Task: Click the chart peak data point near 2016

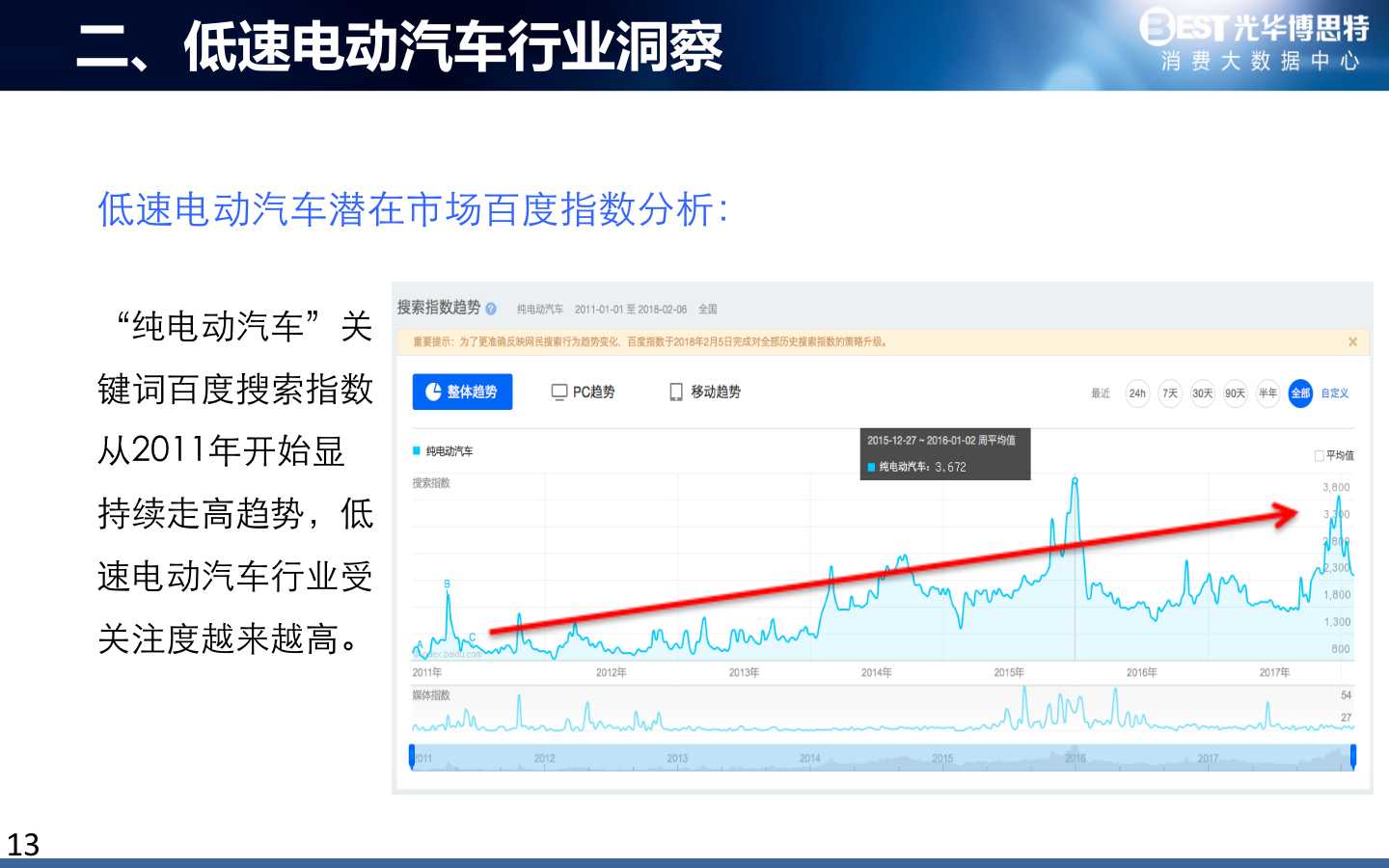Action: (1075, 479)
